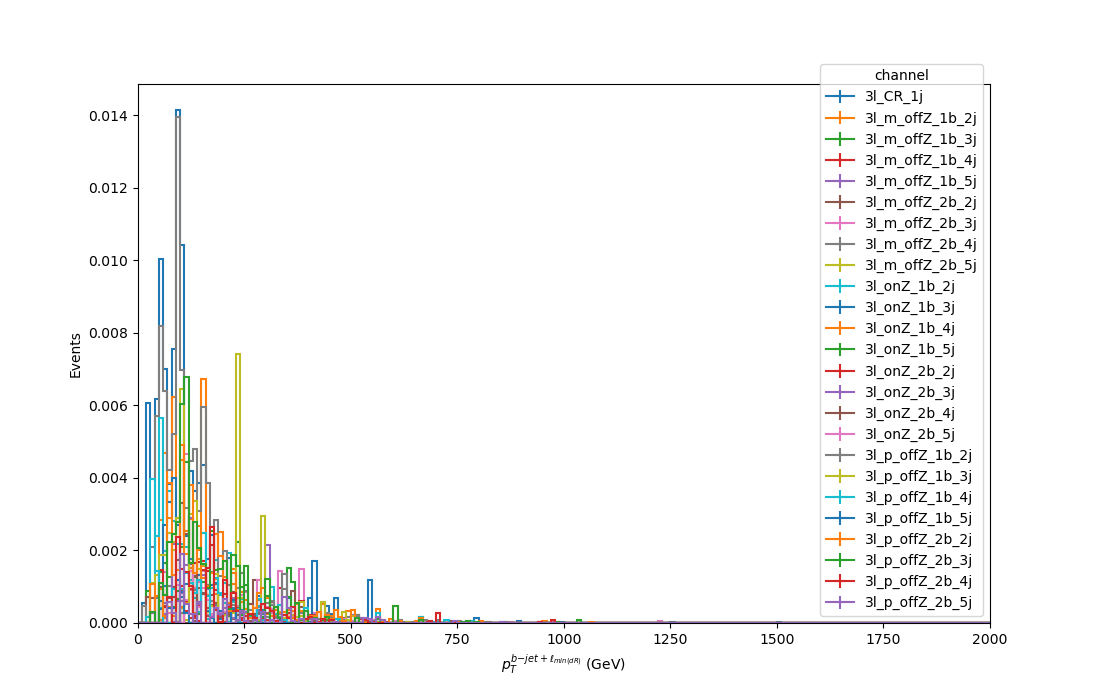
Task: Click the 0.014 y-axis tick label
Action: 109,116
